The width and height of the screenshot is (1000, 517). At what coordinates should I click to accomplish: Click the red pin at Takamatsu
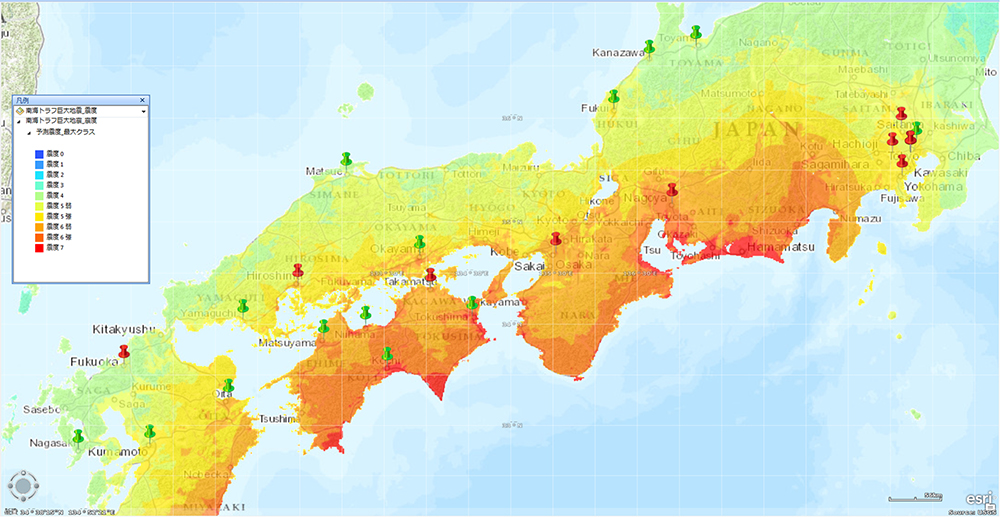tap(430, 274)
